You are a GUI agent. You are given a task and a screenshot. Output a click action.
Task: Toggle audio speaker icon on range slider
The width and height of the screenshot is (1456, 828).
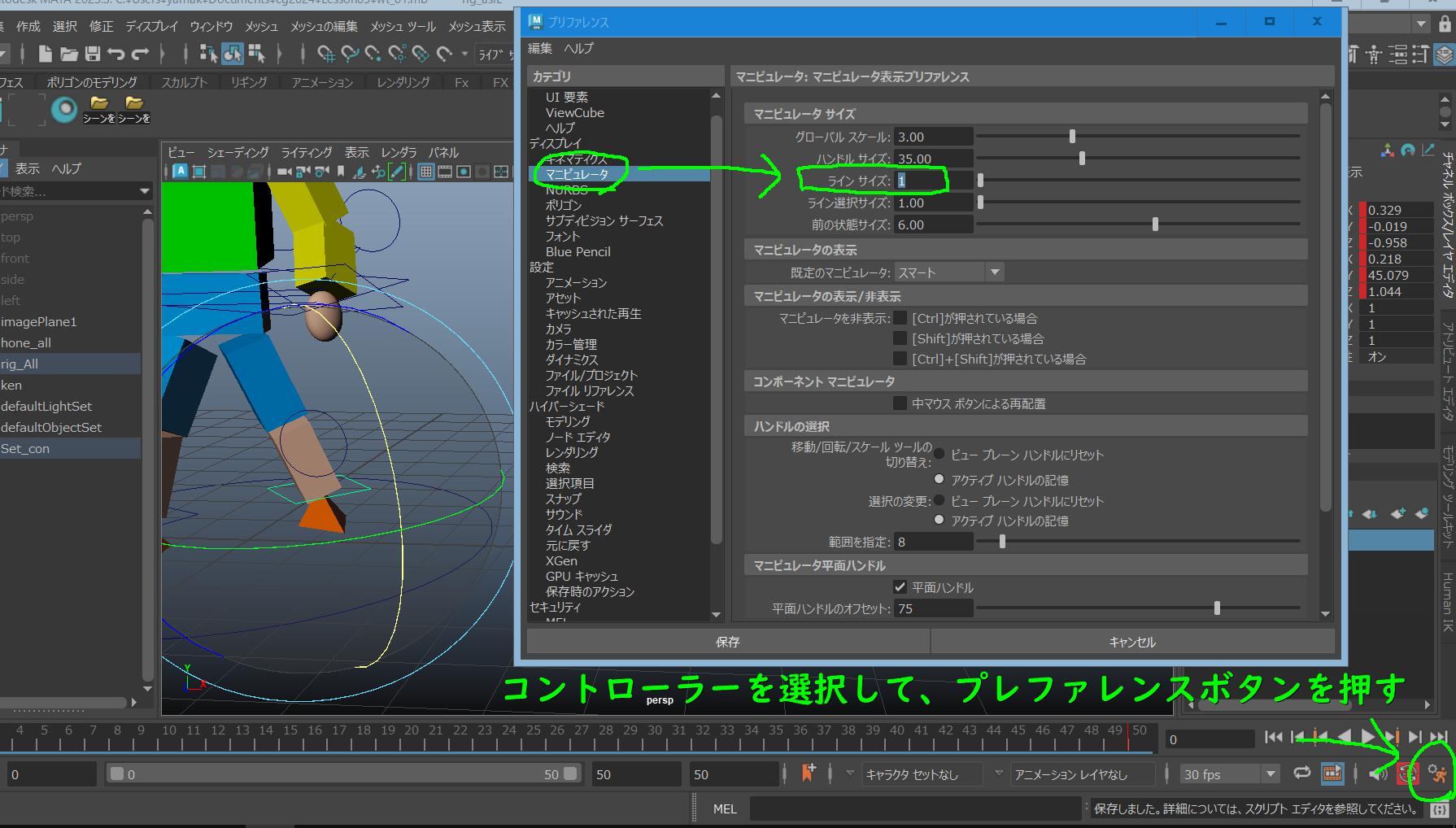point(1378,774)
